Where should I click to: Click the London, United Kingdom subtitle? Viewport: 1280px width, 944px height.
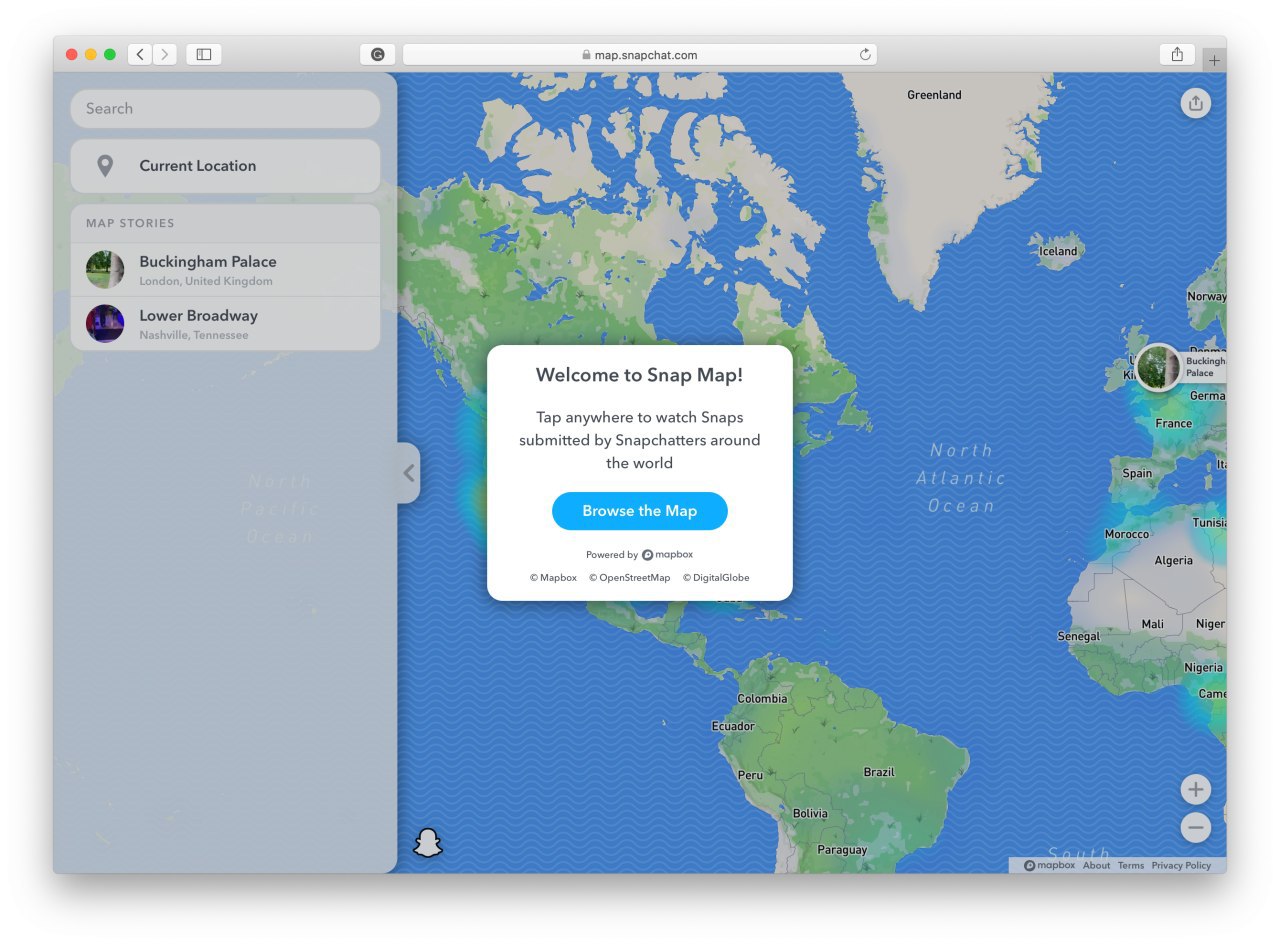click(206, 281)
